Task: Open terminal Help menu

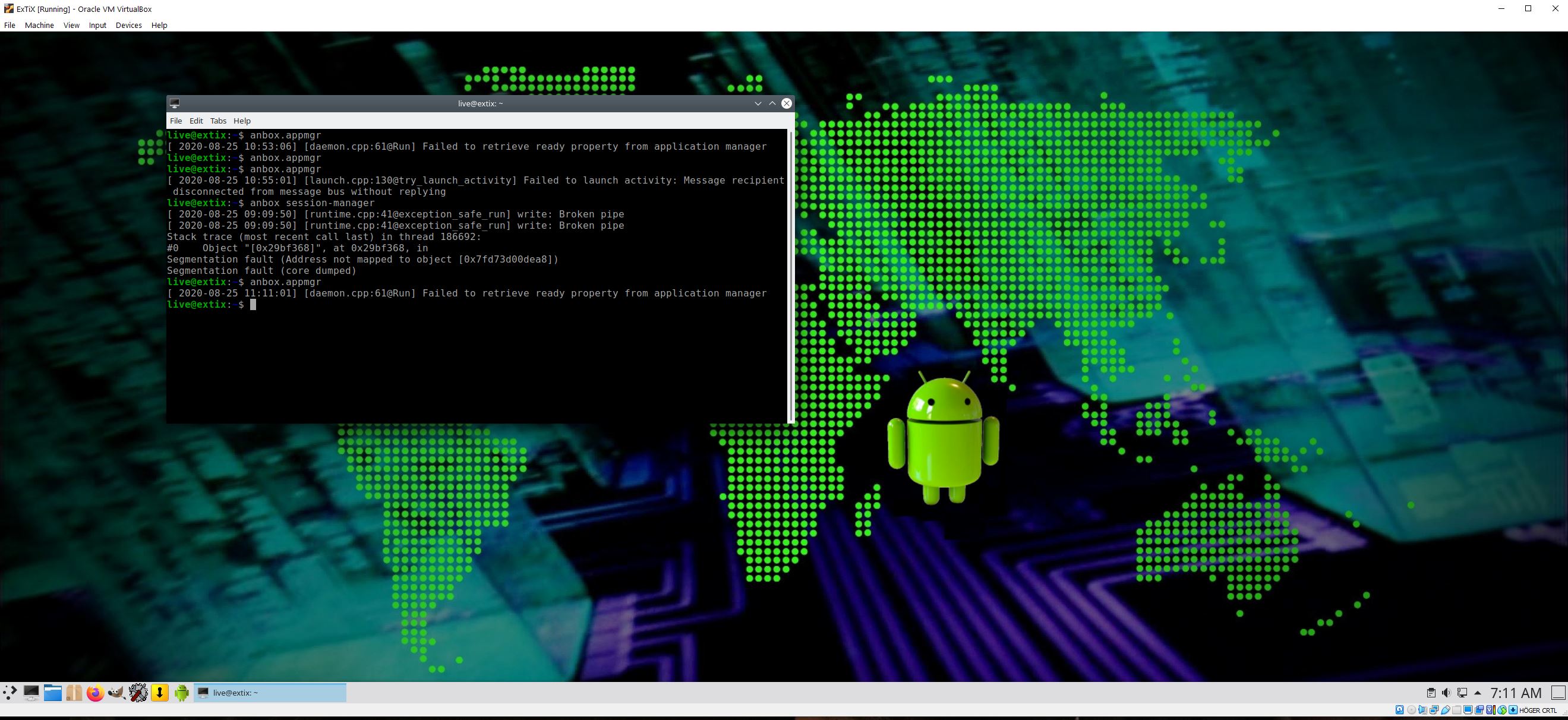Action: tap(242, 121)
